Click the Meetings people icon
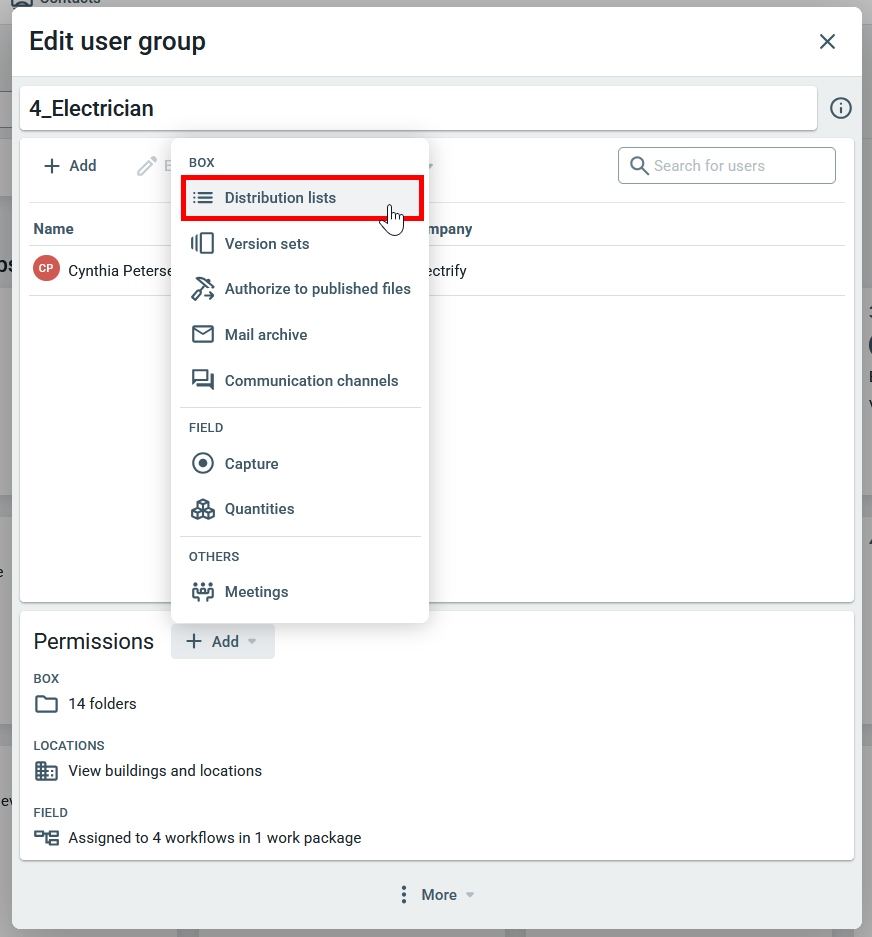This screenshot has width=872, height=937. 203,592
